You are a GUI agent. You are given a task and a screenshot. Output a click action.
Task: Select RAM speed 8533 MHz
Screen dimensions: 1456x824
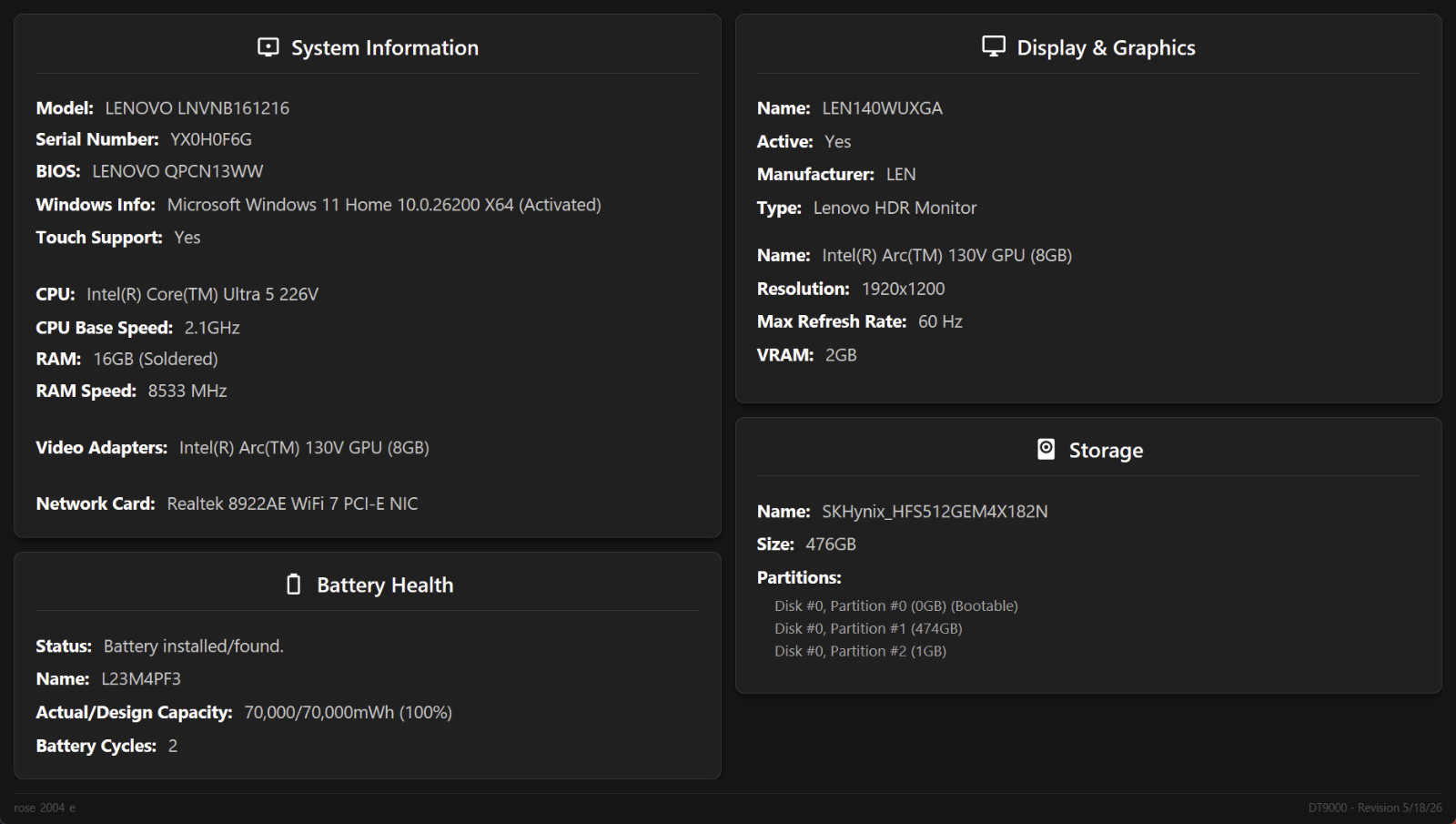187,391
